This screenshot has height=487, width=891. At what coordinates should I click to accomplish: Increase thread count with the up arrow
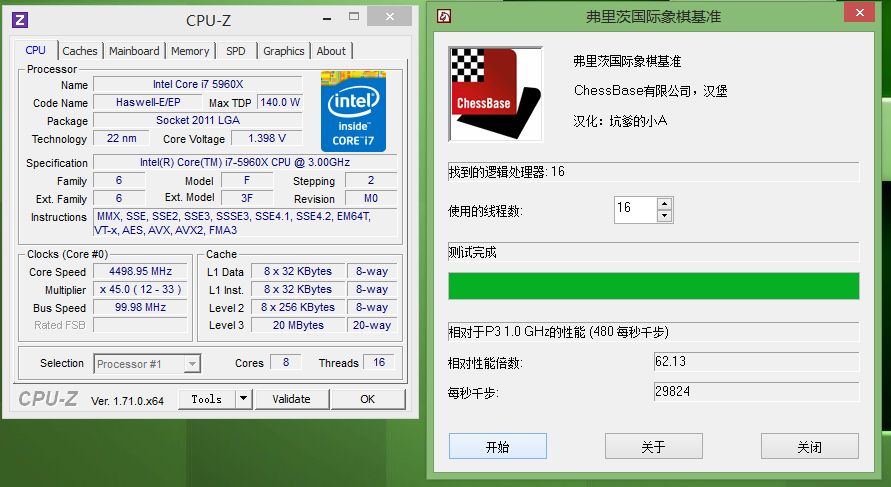point(664,203)
